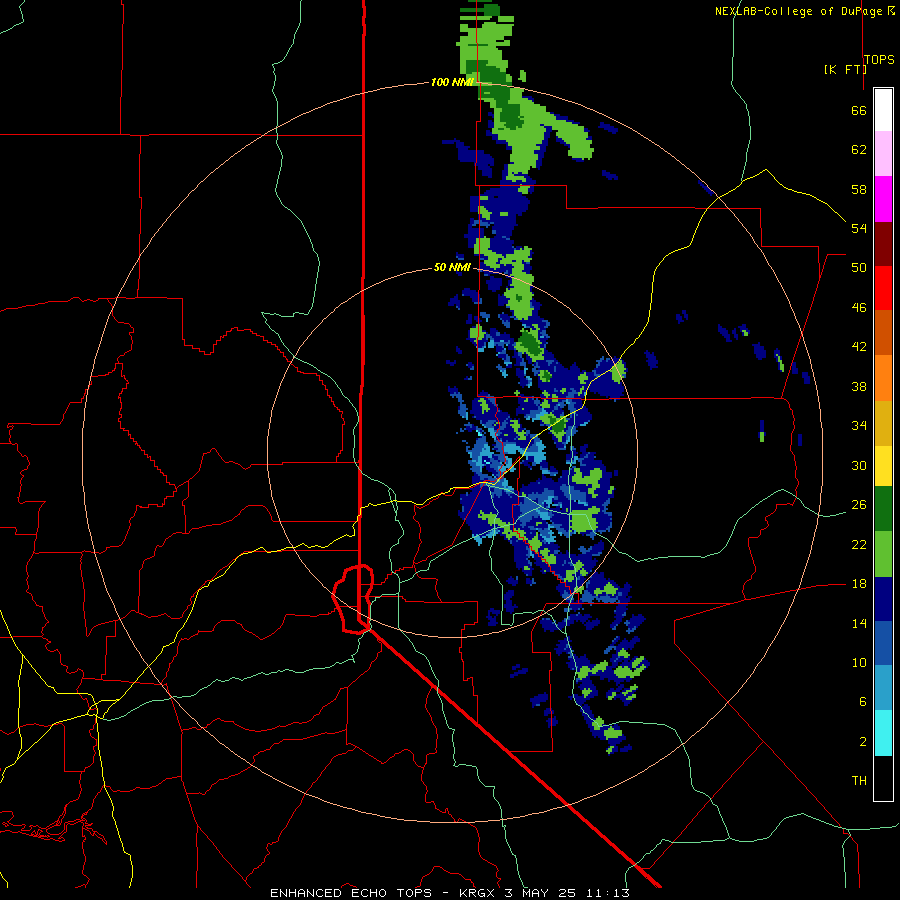
Task: Click the orange 42 legend swatch
Action: click(883, 378)
